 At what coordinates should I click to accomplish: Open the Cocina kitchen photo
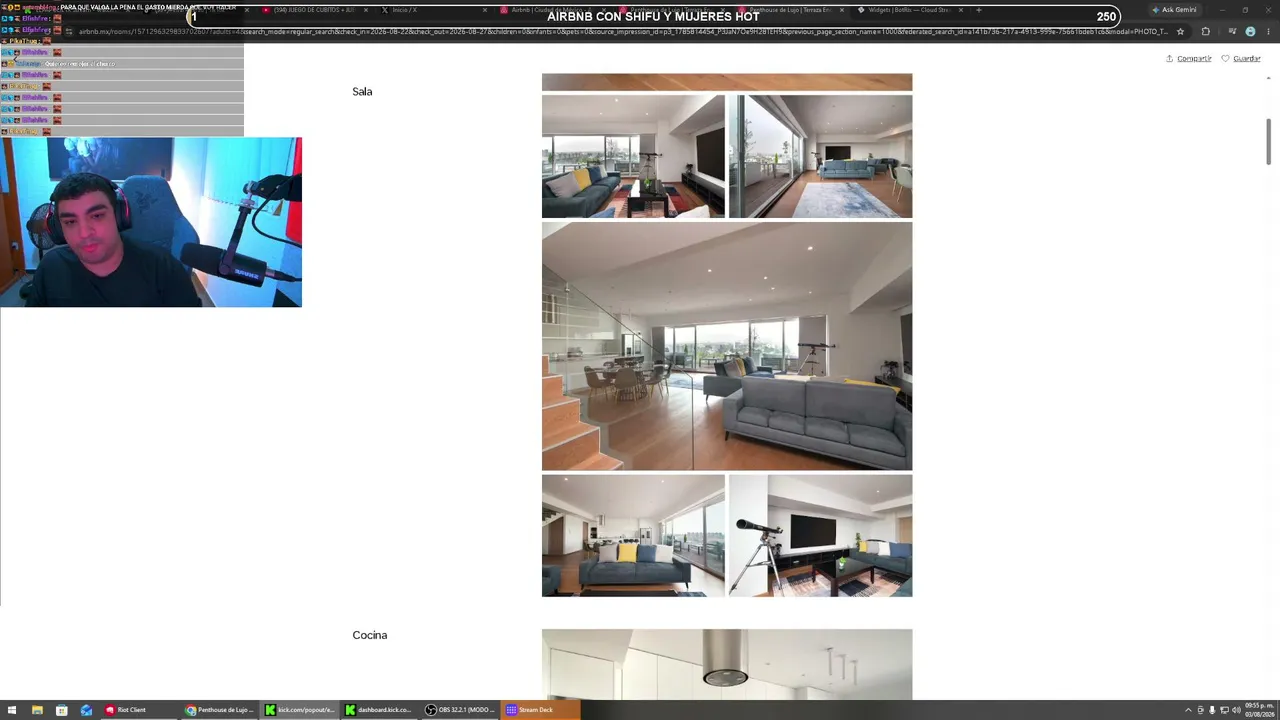tap(727, 664)
